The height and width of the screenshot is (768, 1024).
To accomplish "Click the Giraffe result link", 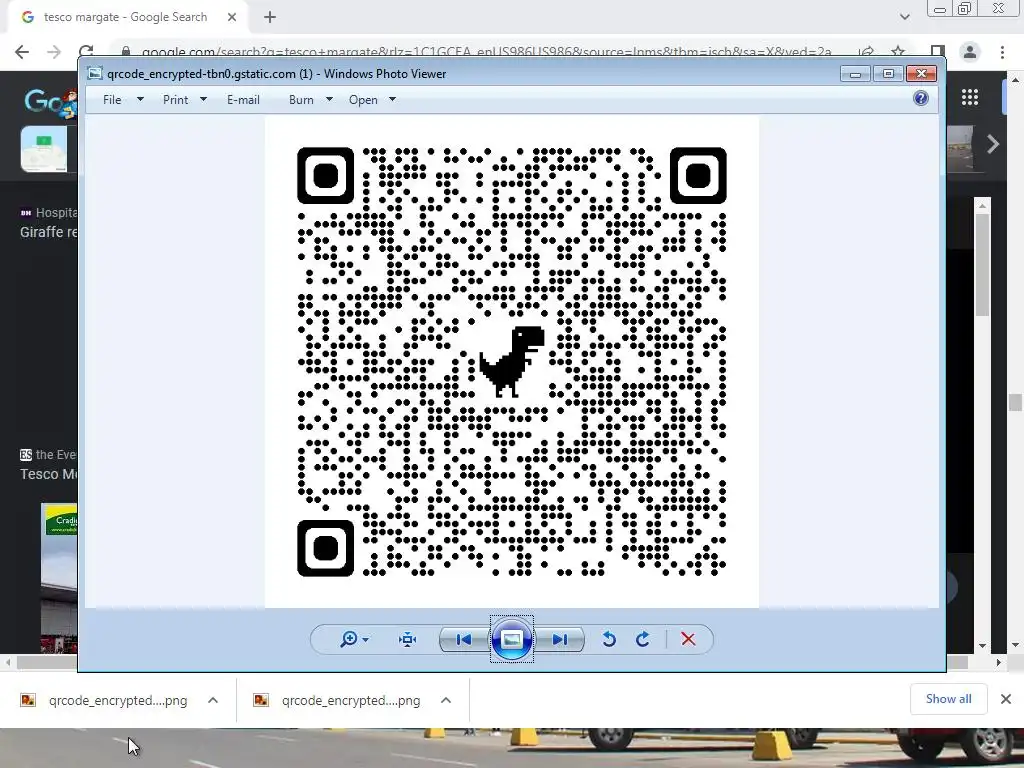I will coord(49,232).
